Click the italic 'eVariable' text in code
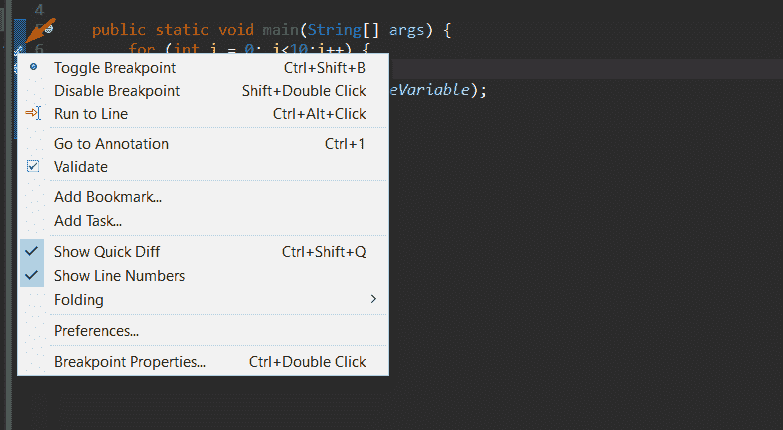The image size is (783, 430). [429, 90]
